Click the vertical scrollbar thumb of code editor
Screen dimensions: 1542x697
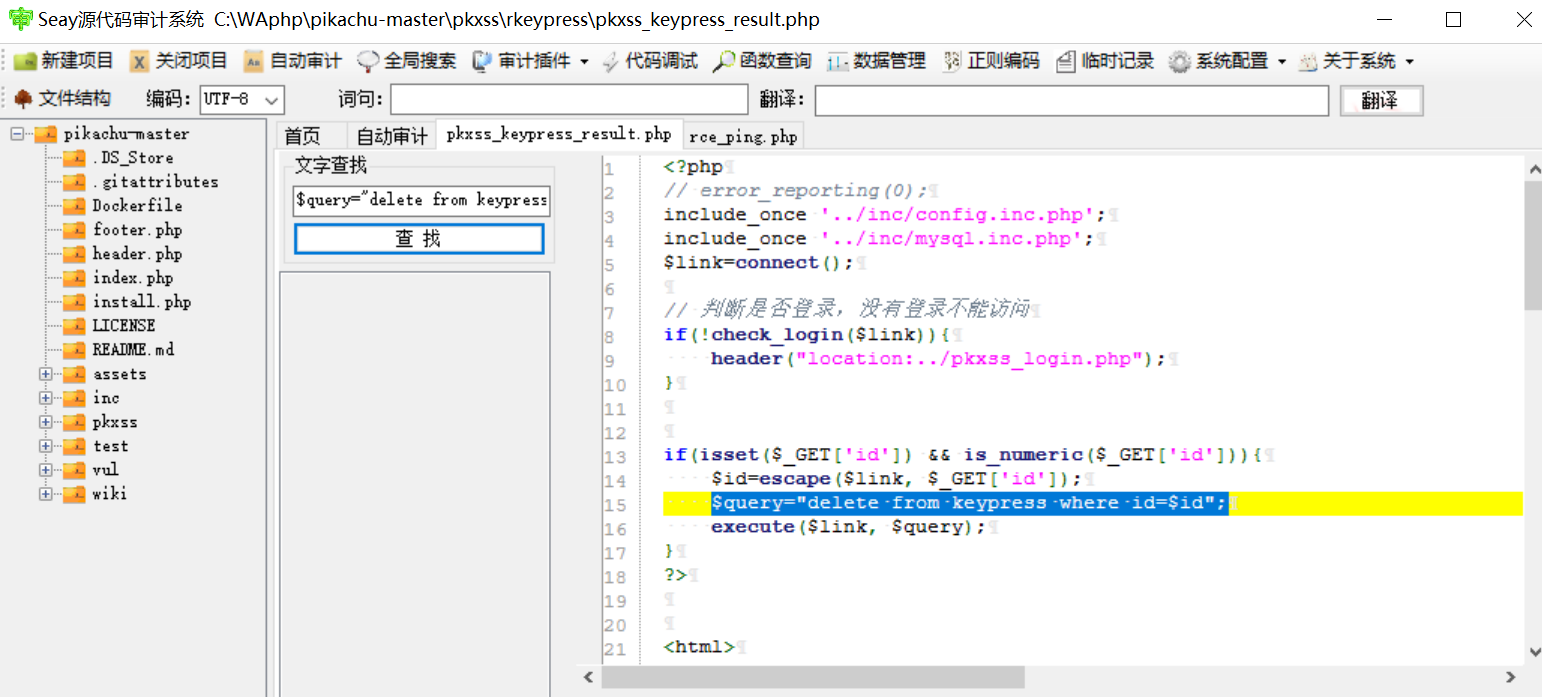coord(1532,245)
